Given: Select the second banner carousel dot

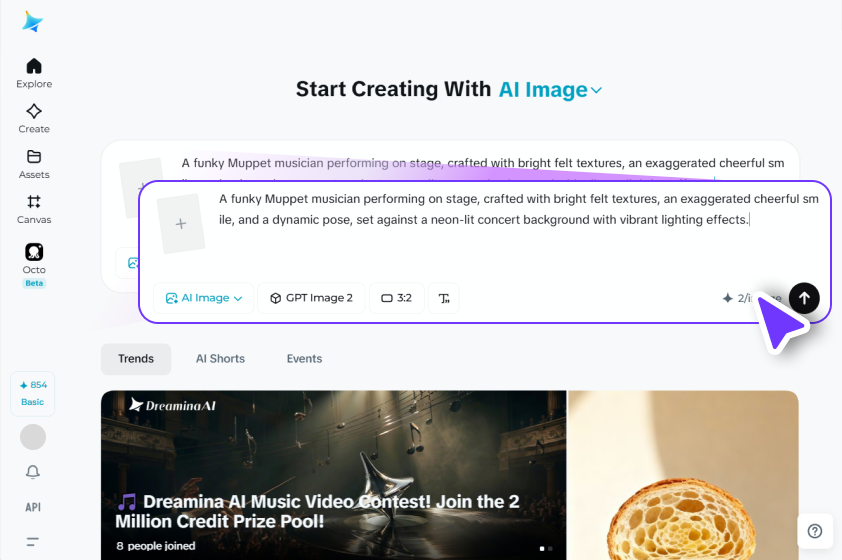Looking at the screenshot, I should 550,549.
